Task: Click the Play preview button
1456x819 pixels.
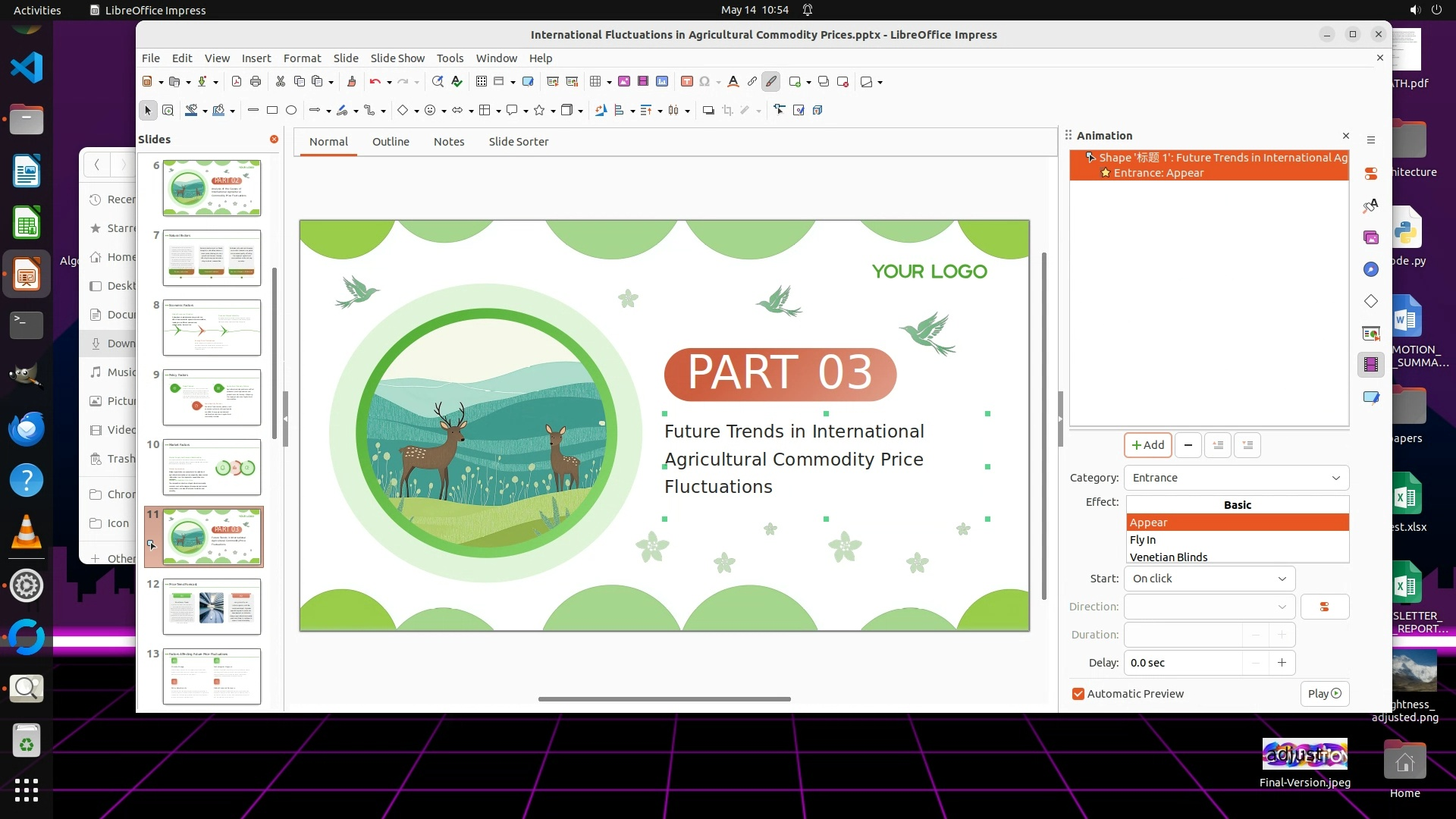Action: click(x=1324, y=694)
